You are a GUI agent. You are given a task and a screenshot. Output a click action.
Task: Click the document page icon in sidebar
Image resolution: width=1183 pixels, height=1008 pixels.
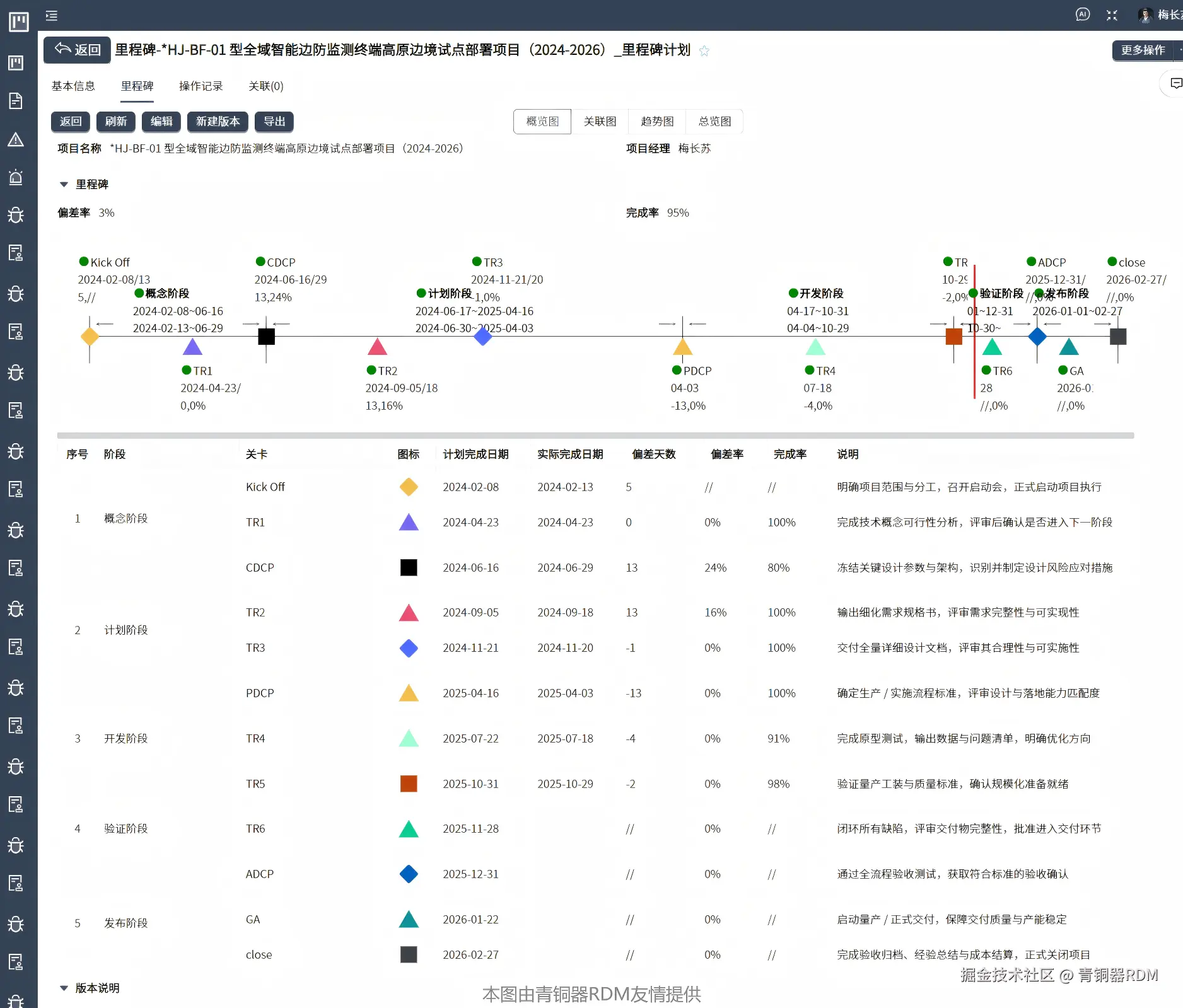point(16,101)
